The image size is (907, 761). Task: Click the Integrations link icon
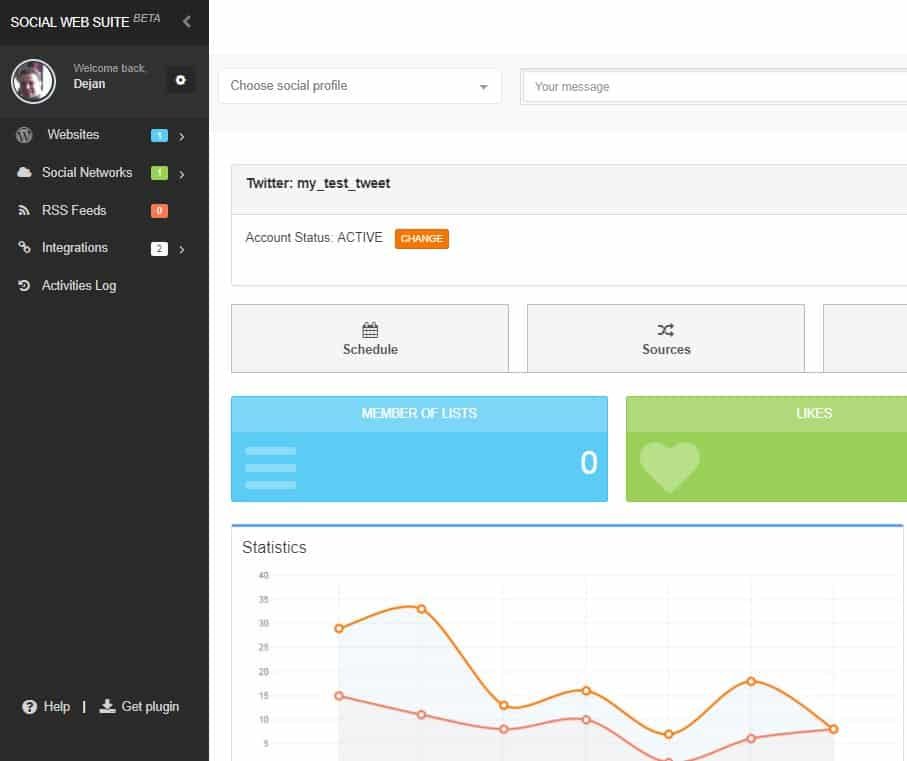(25, 248)
